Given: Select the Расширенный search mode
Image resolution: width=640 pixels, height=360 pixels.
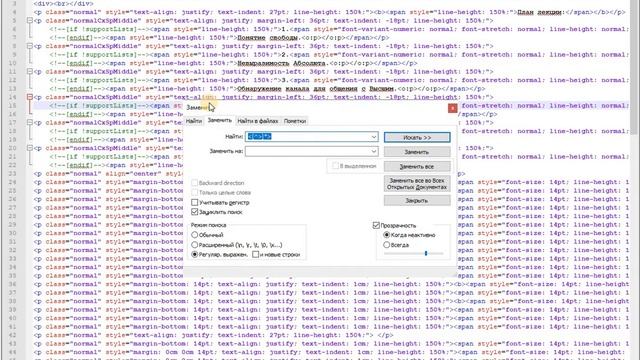Looking at the screenshot, I should click(x=195, y=245).
